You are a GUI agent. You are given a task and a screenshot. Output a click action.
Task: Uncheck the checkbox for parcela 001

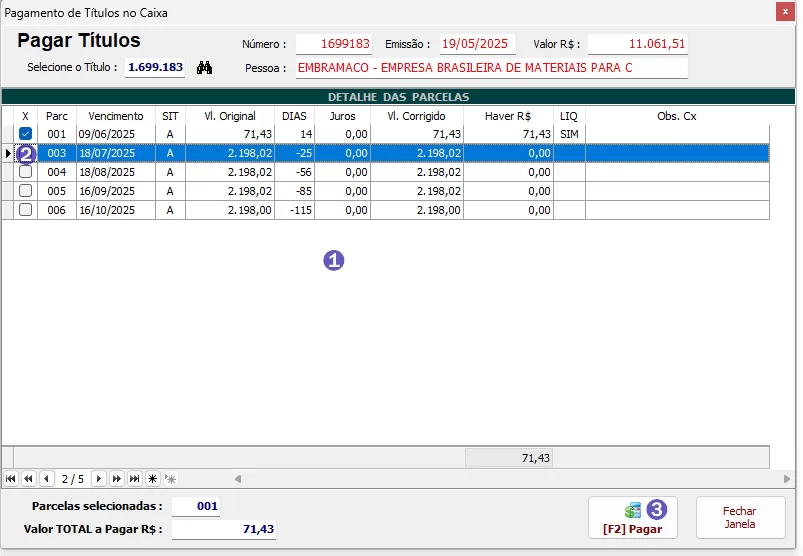pyautogui.click(x=26, y=134)
